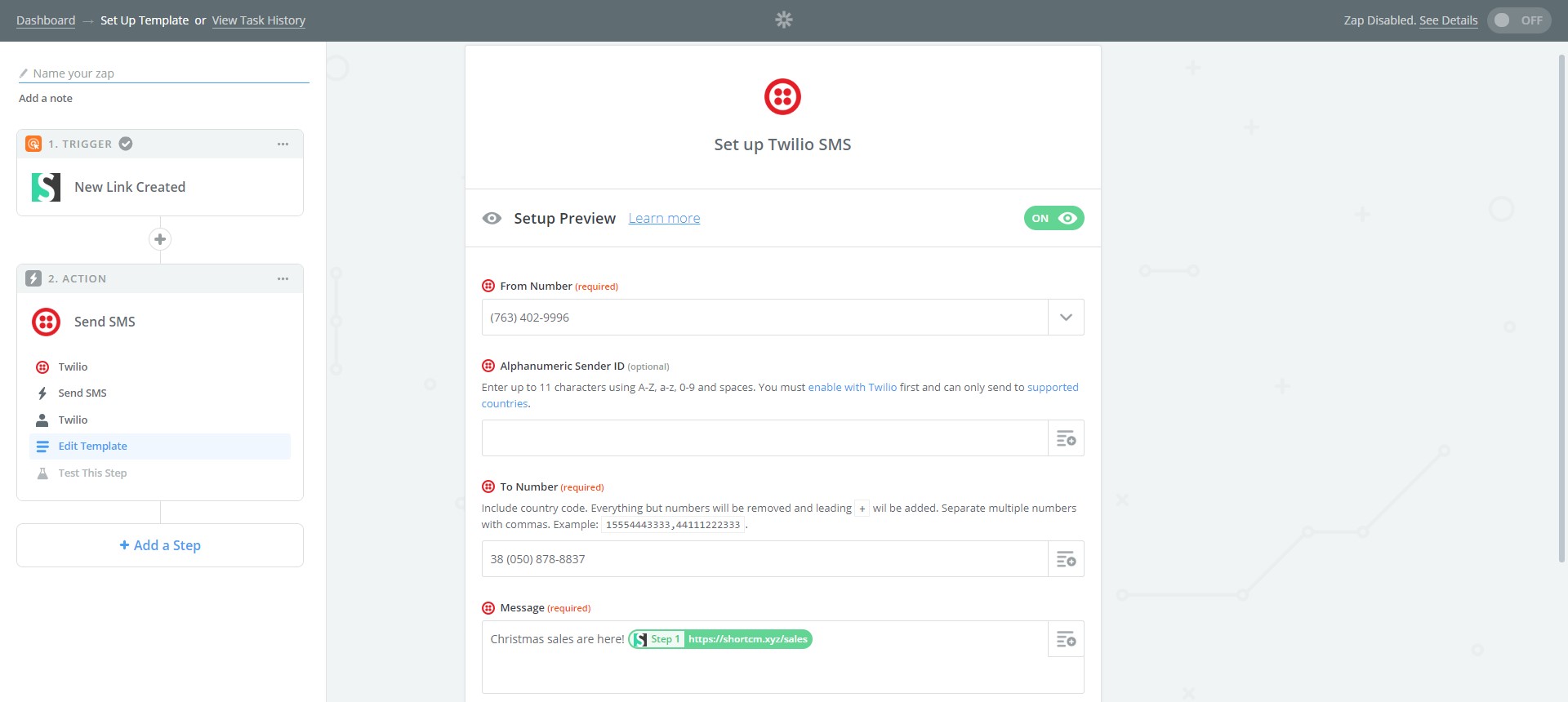Click the Zapier logo in the top bar
Viewport: 1568px width, 702px height.
point(783,19)
